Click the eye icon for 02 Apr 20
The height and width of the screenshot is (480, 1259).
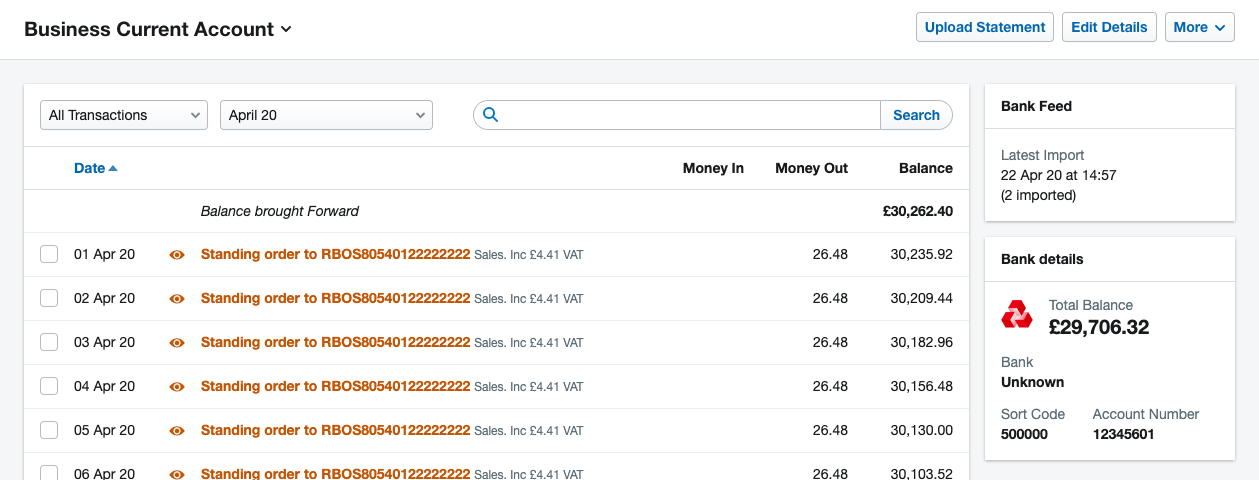tap(177, 299)
